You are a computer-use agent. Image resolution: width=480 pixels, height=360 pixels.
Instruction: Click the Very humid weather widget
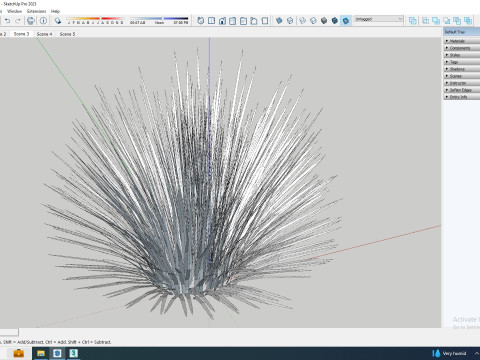tap(449, 353)
